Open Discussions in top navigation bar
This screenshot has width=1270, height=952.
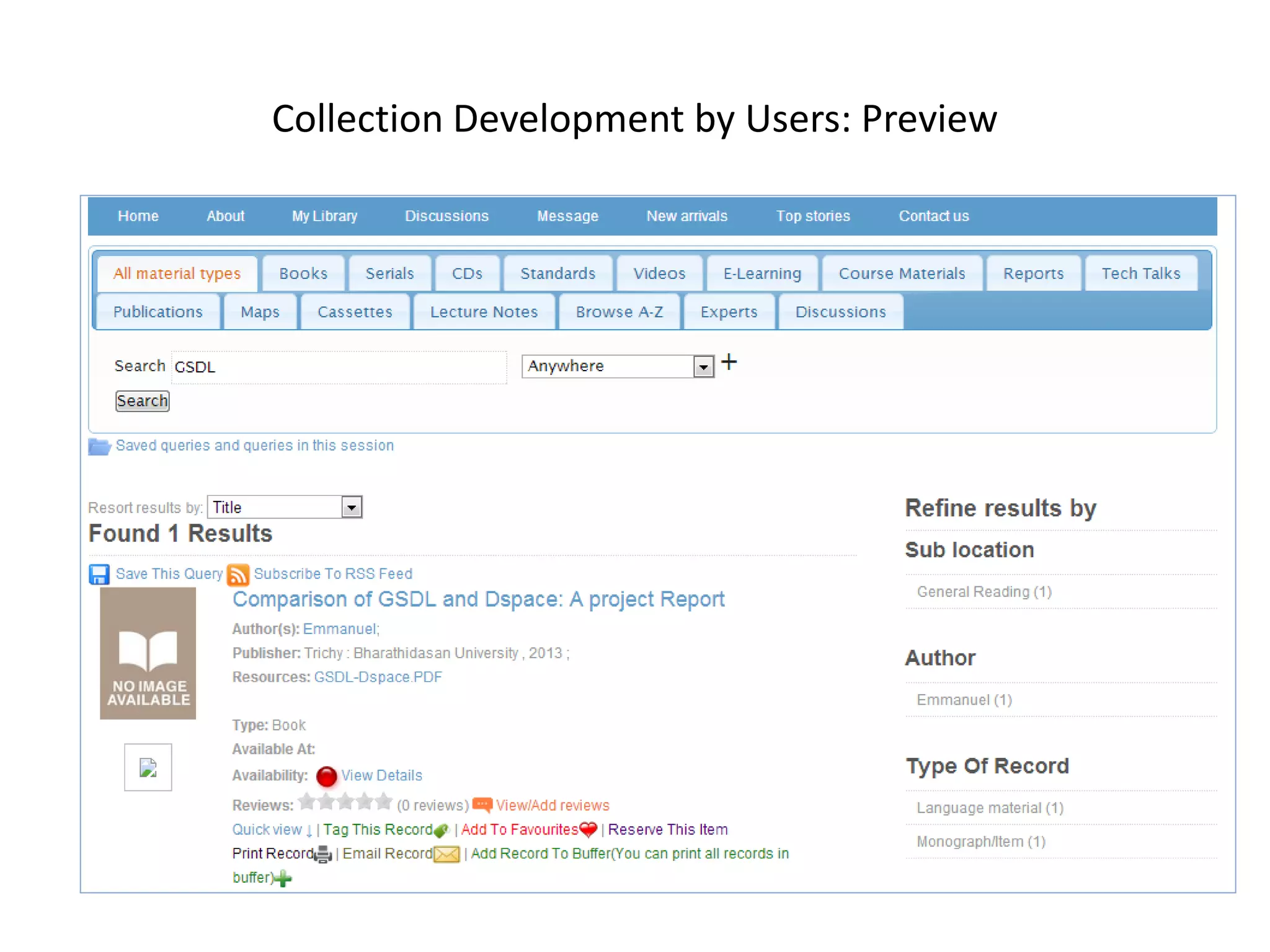point(446,216)
